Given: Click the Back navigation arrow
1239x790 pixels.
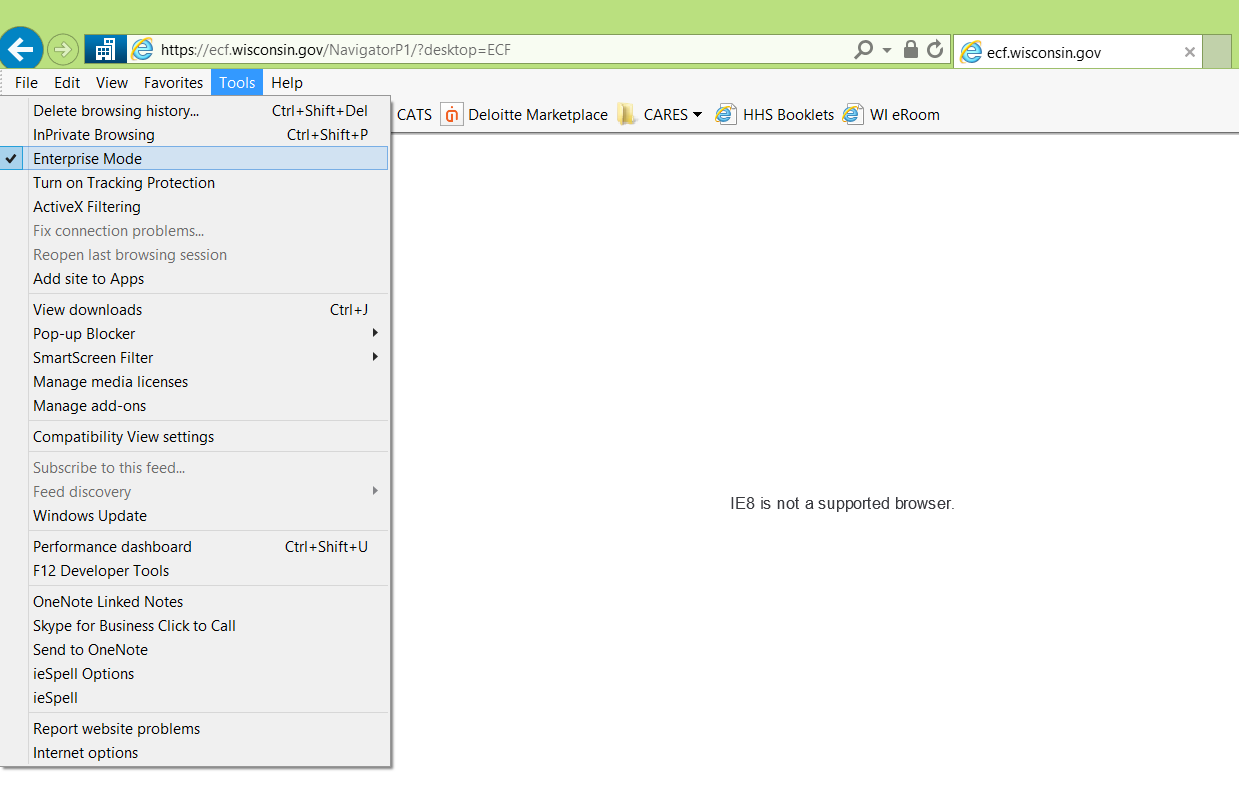Looking at the screenshot, I should coord(21,48).
